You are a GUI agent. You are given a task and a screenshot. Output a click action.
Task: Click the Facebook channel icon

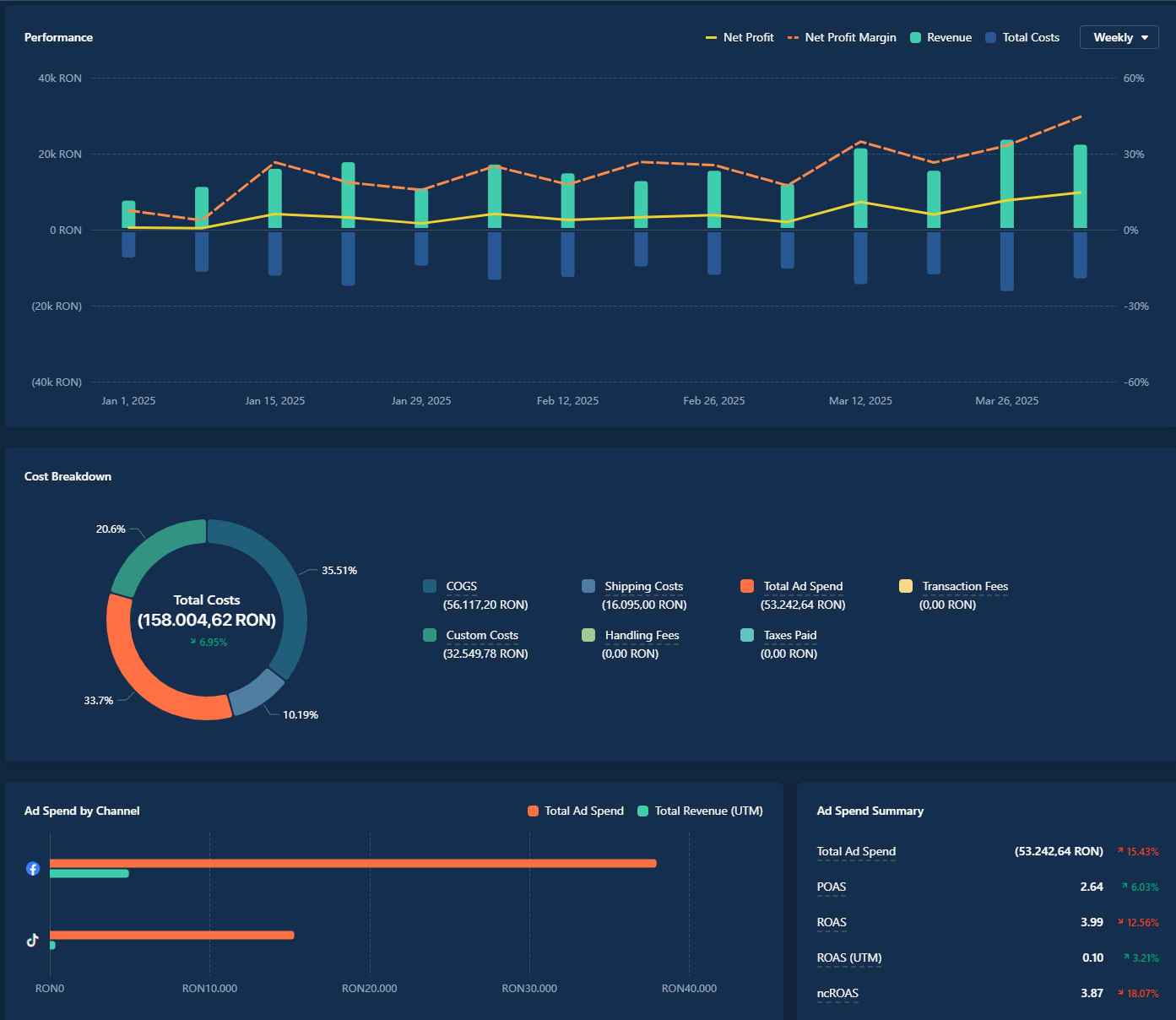[33, 868]
